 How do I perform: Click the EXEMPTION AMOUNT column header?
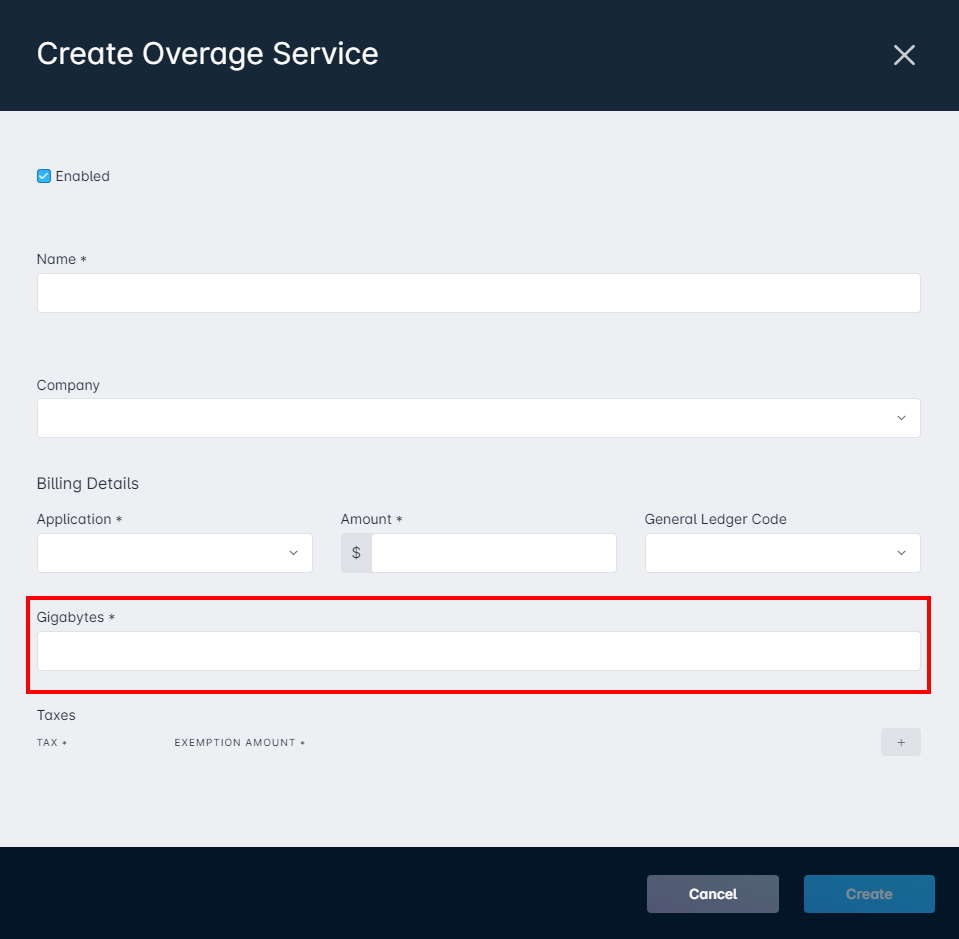[239, 742]
